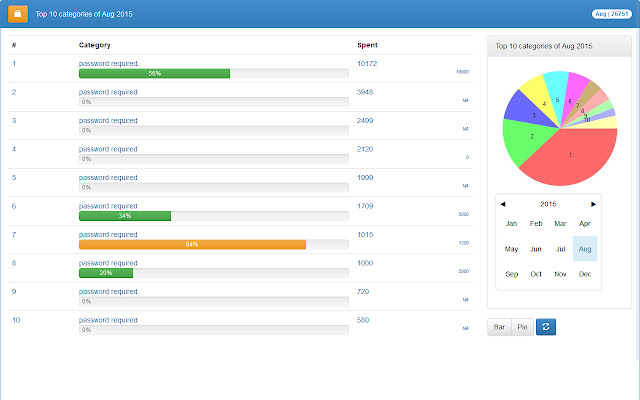Open the category link in row 7
Viewport: 640px width, 400px height.
[x=108, y=234]
